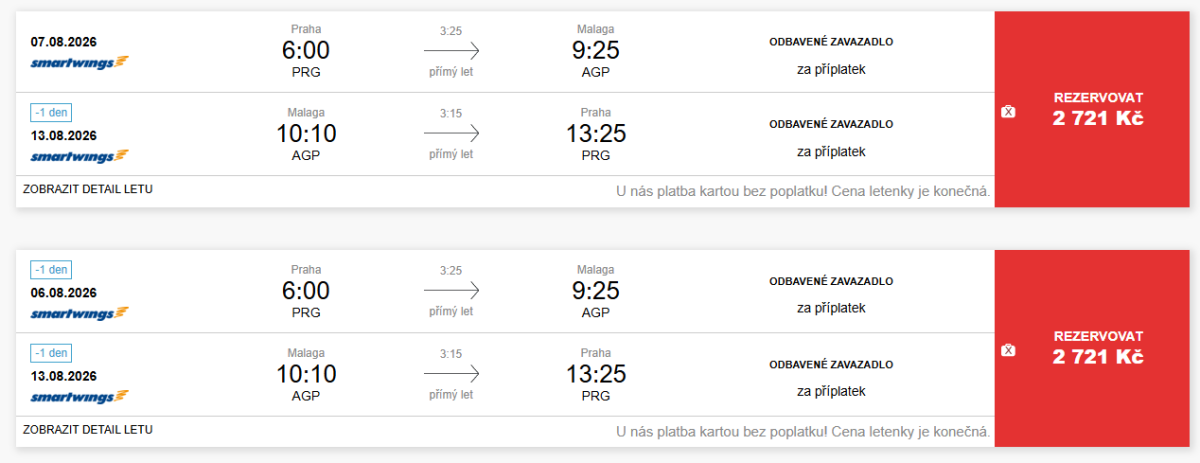Click luggage icon beside second REZERVOVAT button
1200x463 pixels.
pos(1008,350)
